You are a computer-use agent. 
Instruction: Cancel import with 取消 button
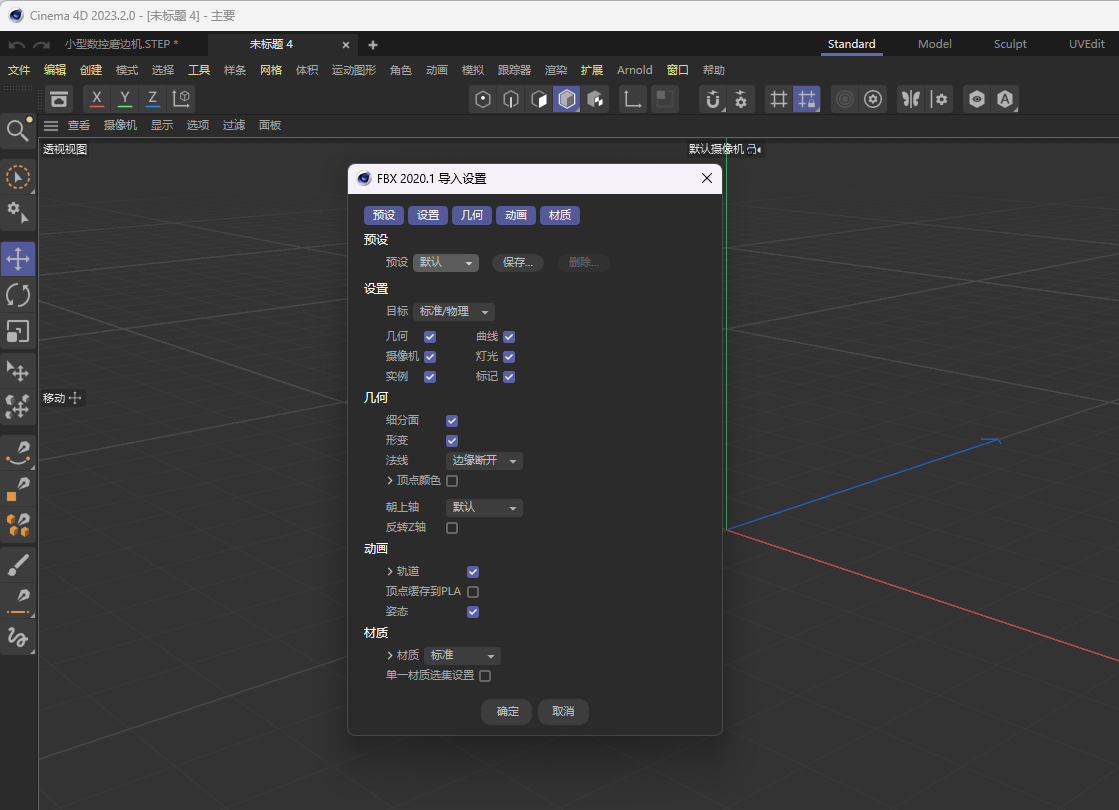(x=563, y=712)
